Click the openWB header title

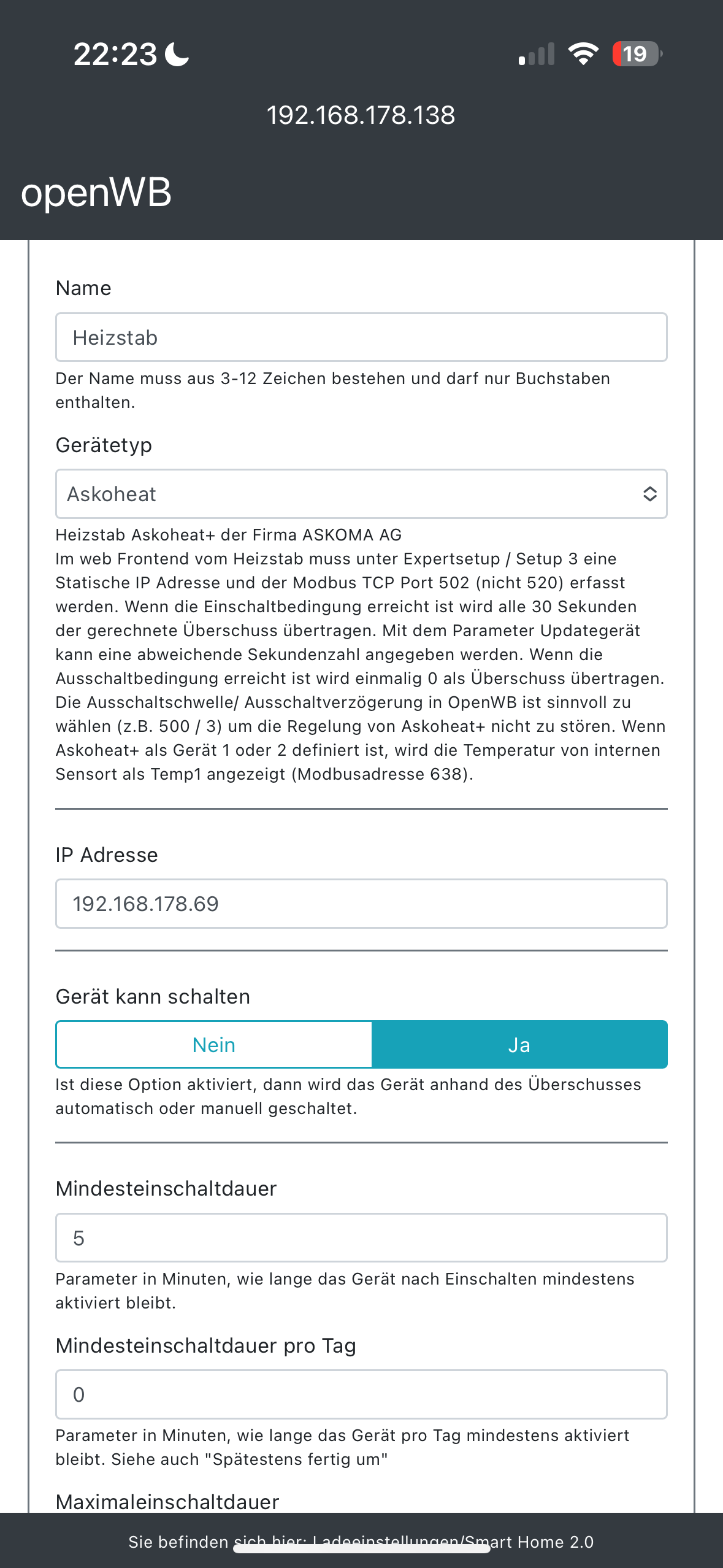[96, 193]
